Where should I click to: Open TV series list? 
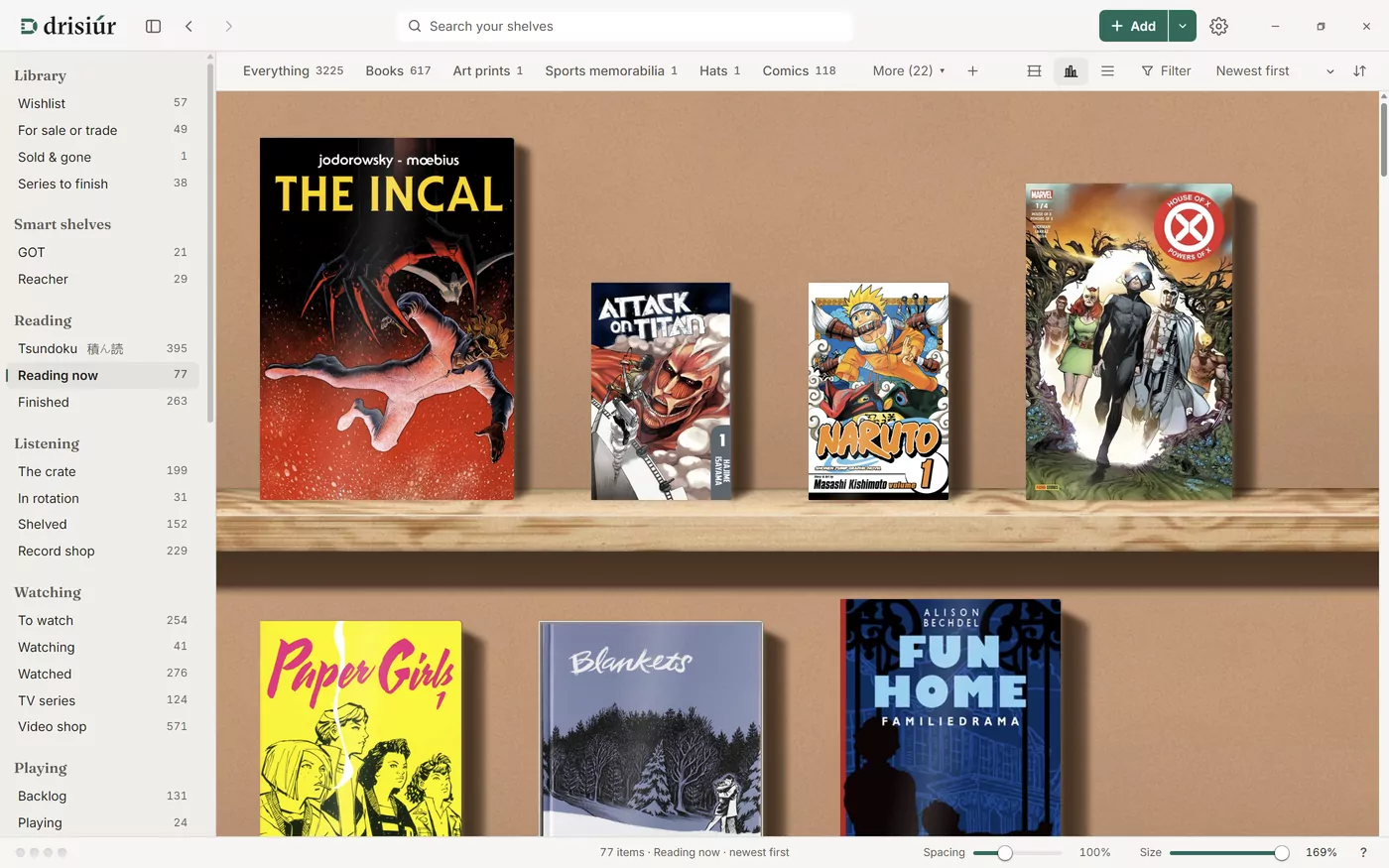102,700
